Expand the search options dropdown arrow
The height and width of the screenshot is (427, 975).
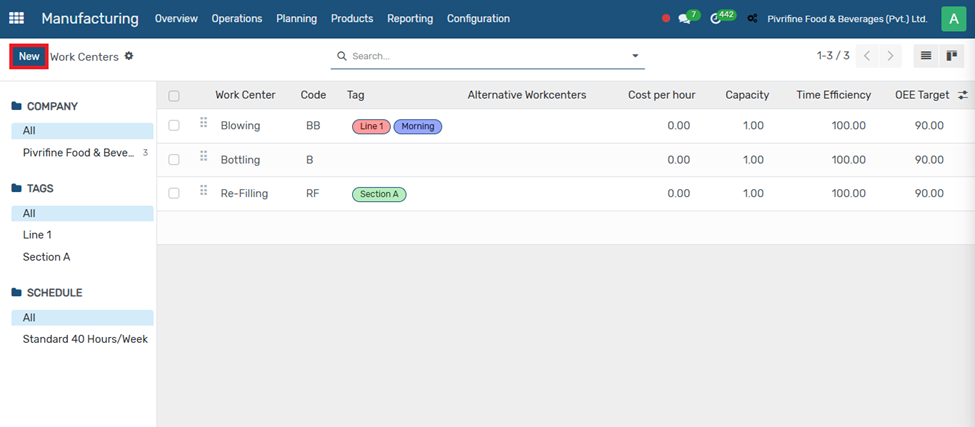coord(635,56)
